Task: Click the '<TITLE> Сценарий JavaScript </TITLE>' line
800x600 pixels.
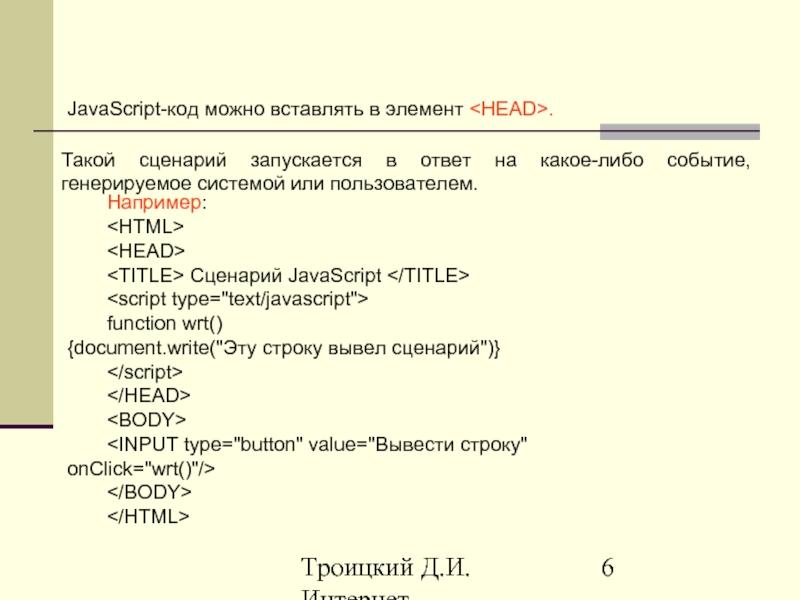Action: point(288,276)
